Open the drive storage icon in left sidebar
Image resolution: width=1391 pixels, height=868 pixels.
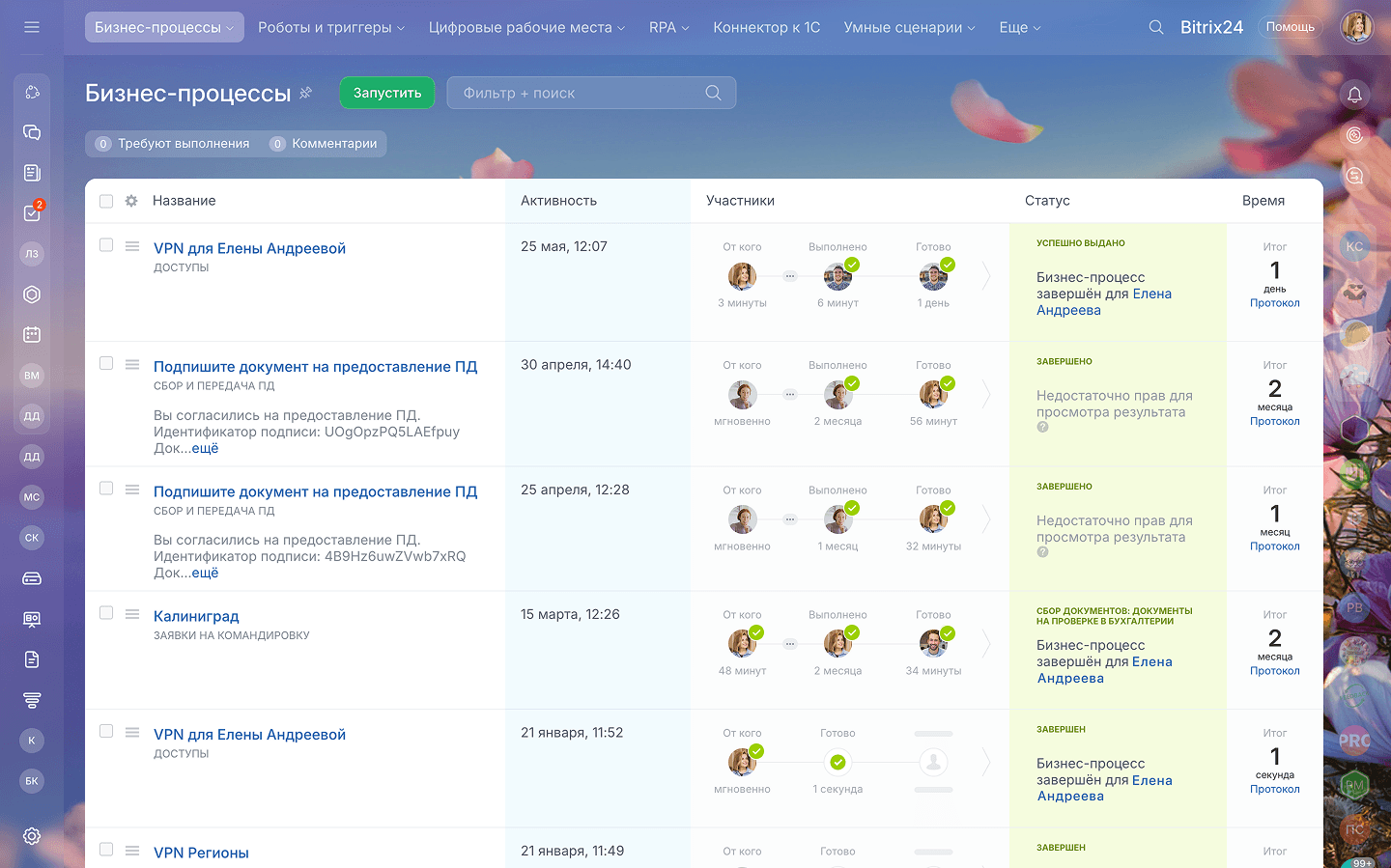click(32, 578)
